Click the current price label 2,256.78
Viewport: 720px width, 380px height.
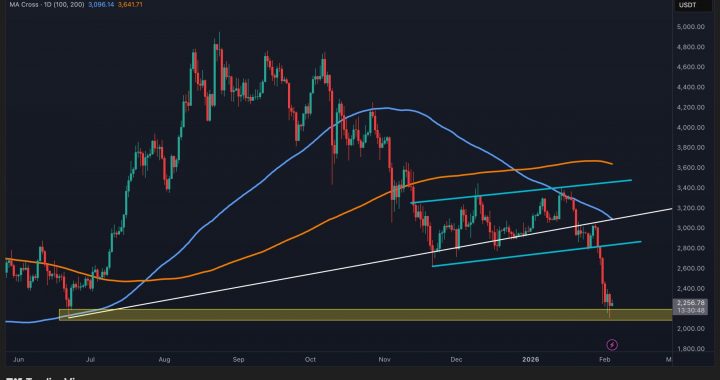coord(691,303)
